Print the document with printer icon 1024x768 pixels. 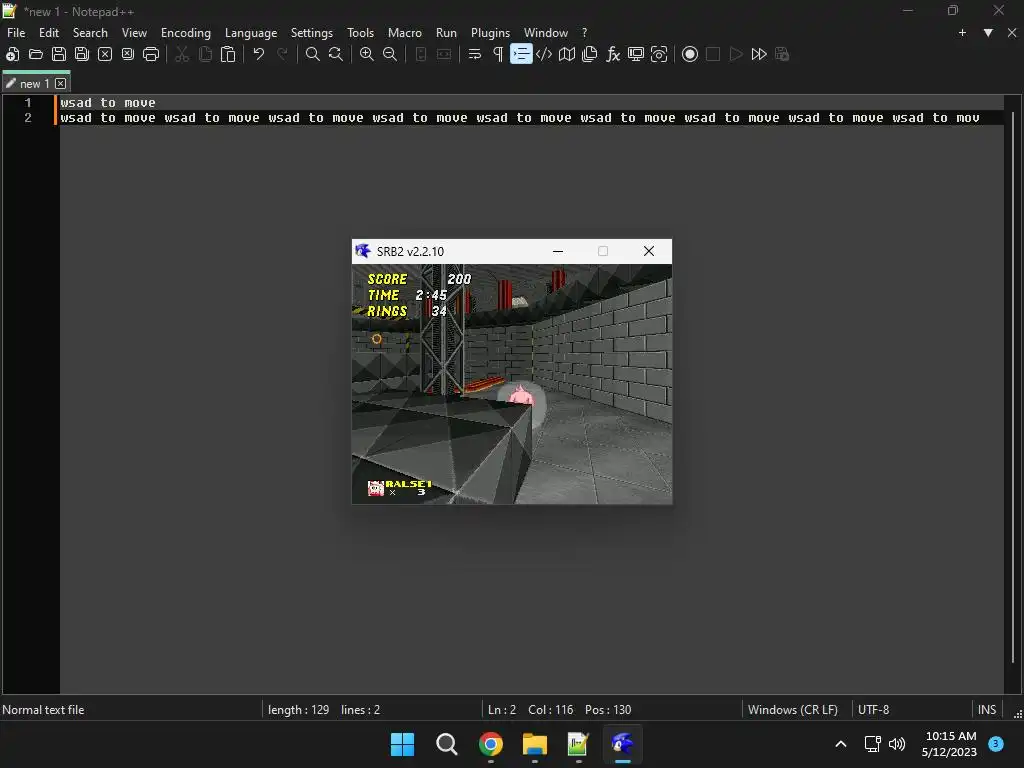[151, 54]
